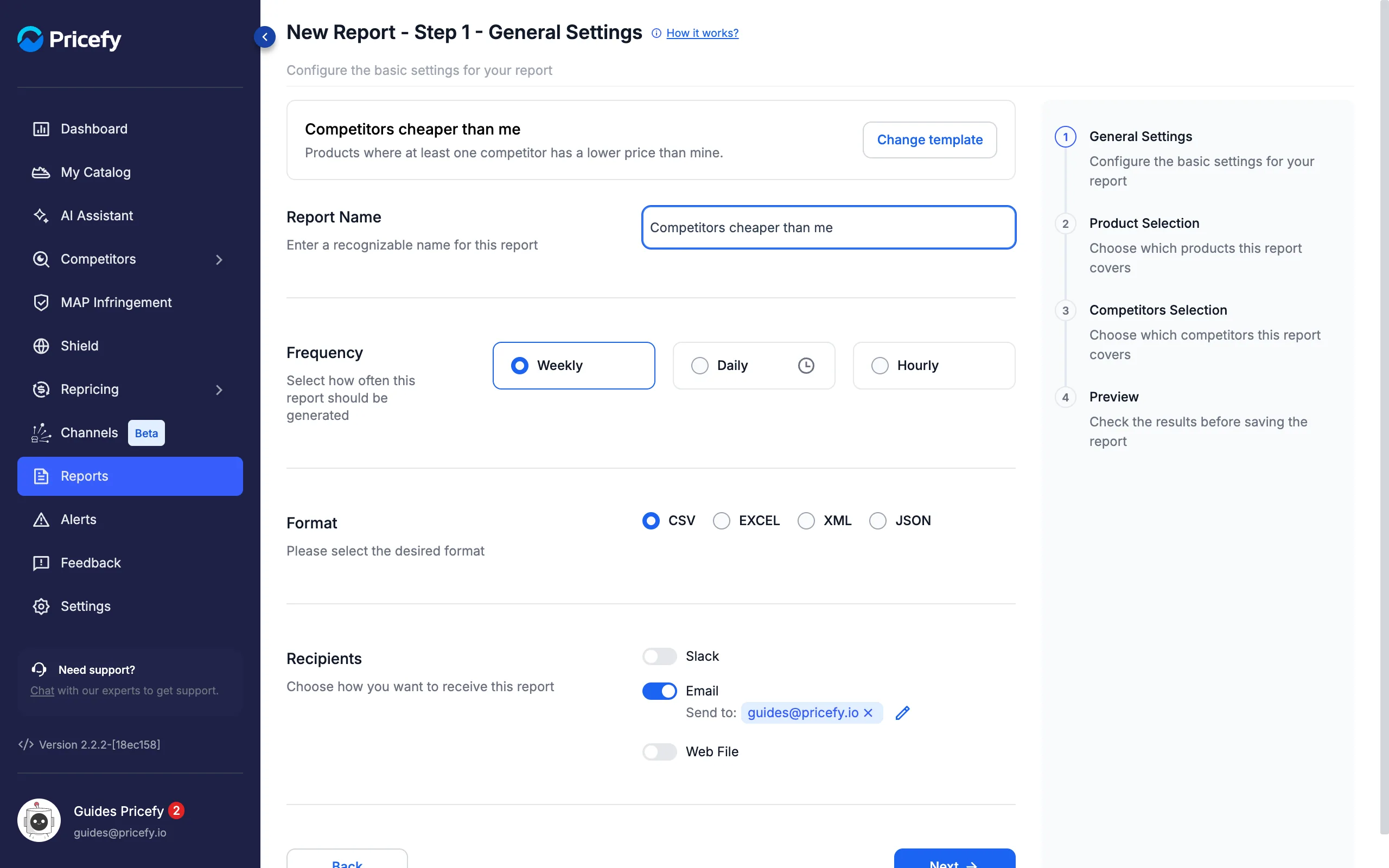The image size is (1389, 868).
Task: Click the Settings gear icon
Action: (41, 606)
